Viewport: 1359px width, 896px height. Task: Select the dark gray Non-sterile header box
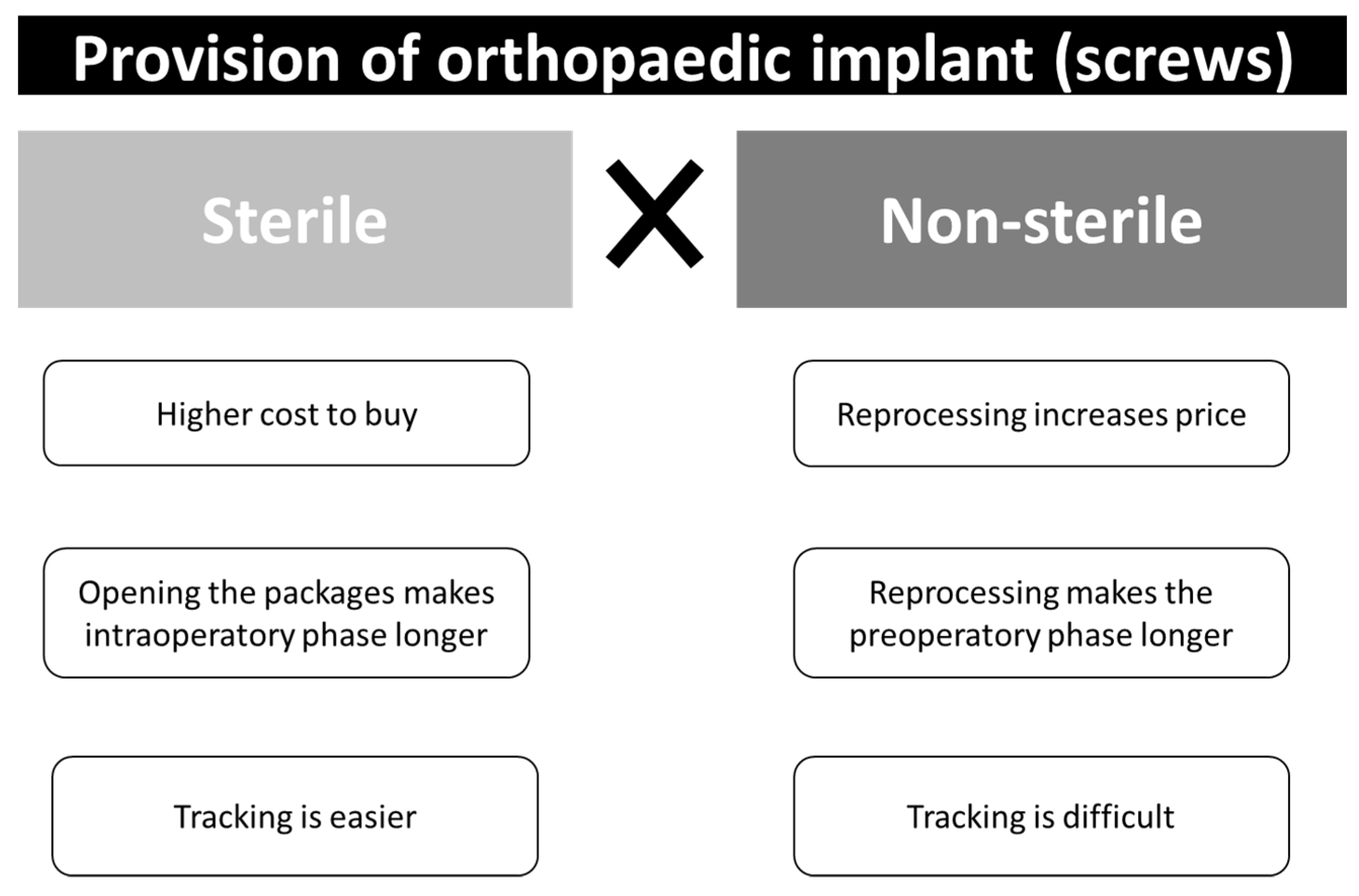[x=1041, y=219]
